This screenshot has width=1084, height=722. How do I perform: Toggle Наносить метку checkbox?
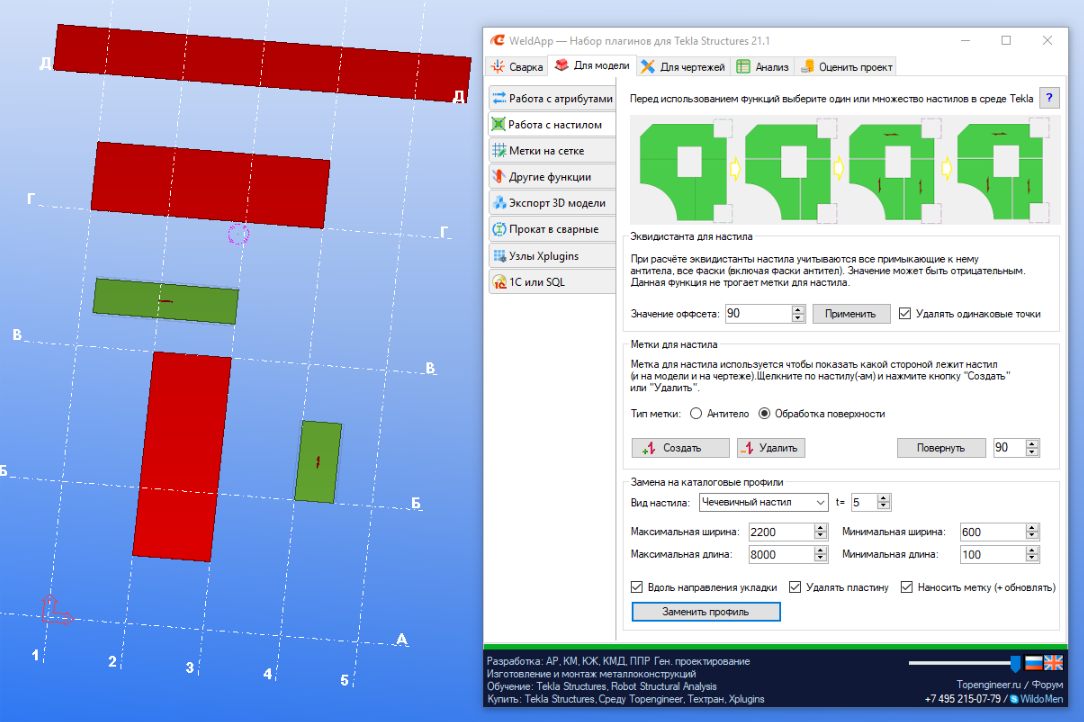point(906,587)
